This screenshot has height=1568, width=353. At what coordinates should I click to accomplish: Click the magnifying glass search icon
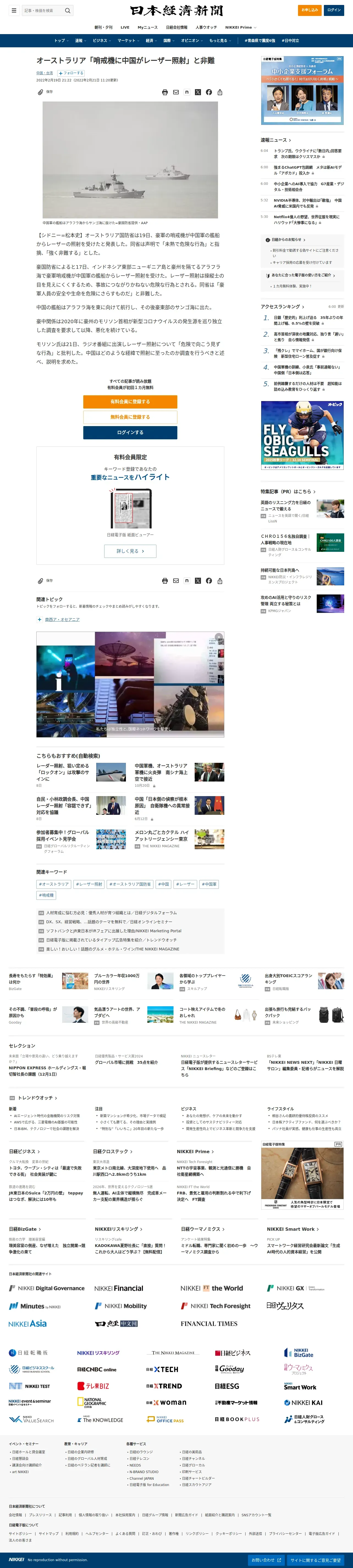coord(68,10)
